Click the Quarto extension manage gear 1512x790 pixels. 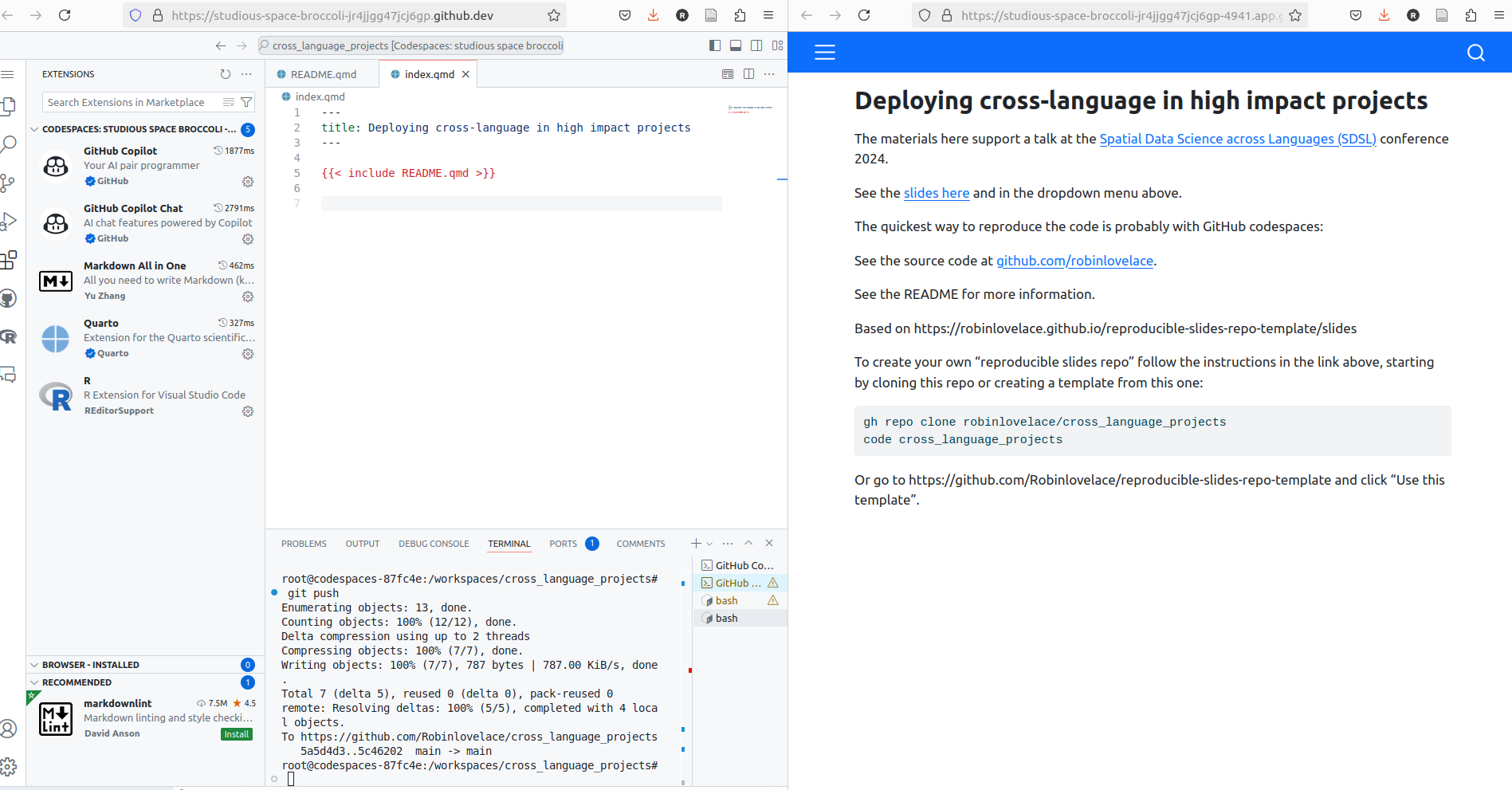pos(248,354)
